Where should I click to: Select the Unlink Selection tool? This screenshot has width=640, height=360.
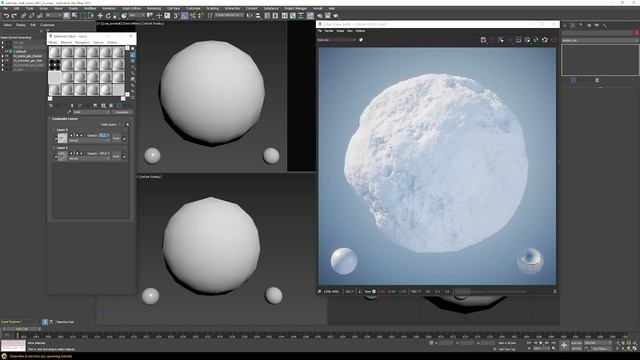tap(32, 16)
